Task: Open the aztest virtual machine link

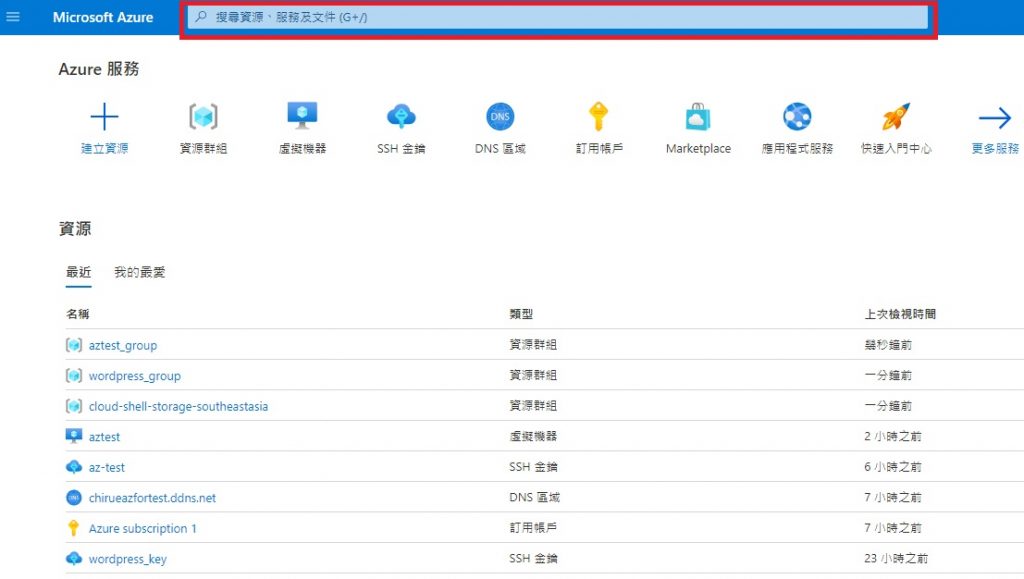Action: [104, 437]
